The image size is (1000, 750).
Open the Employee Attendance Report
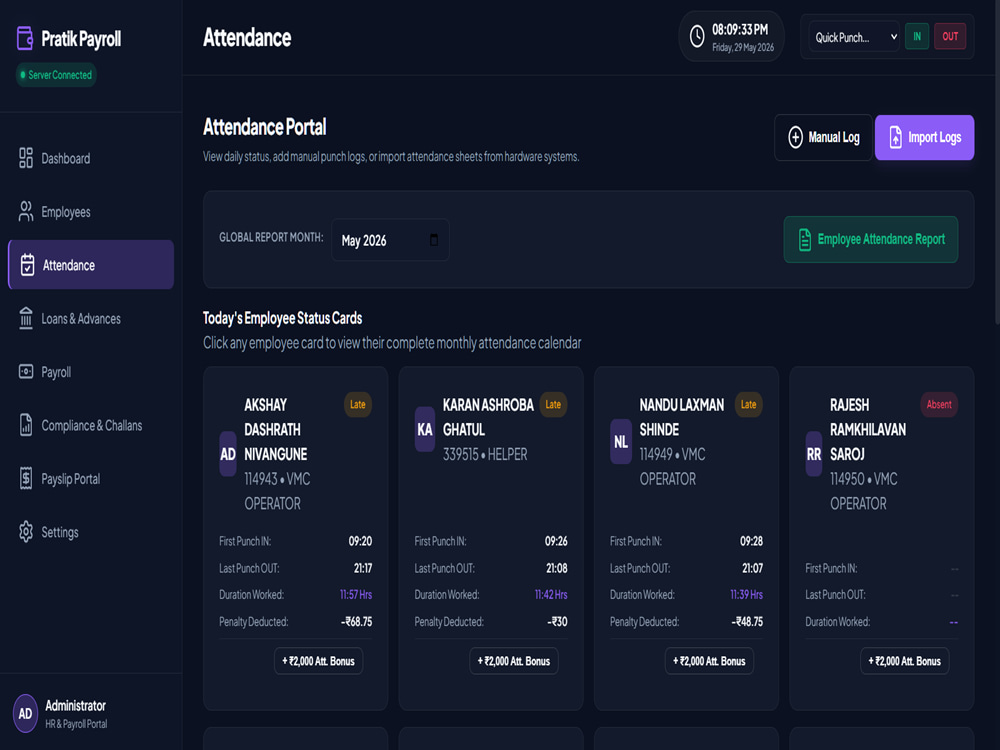click(871, 239)
